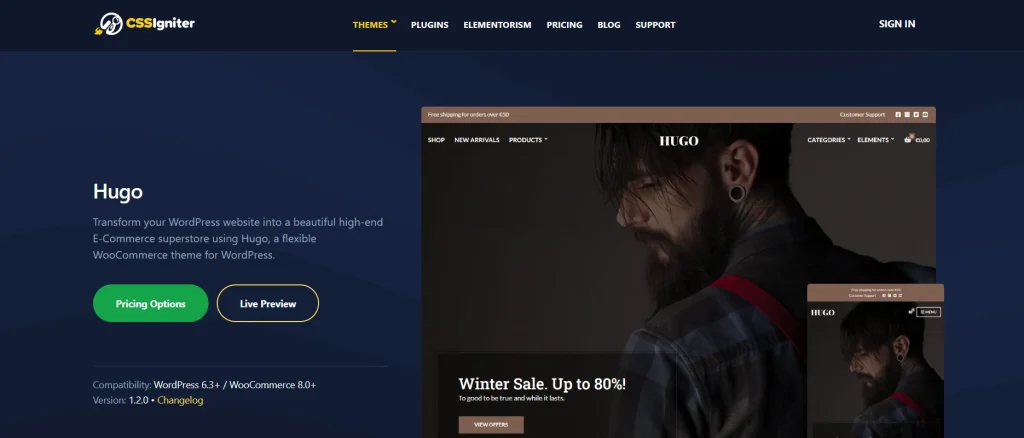
Task: Click the YouTube icon in desktop preview
Action: 925,114
